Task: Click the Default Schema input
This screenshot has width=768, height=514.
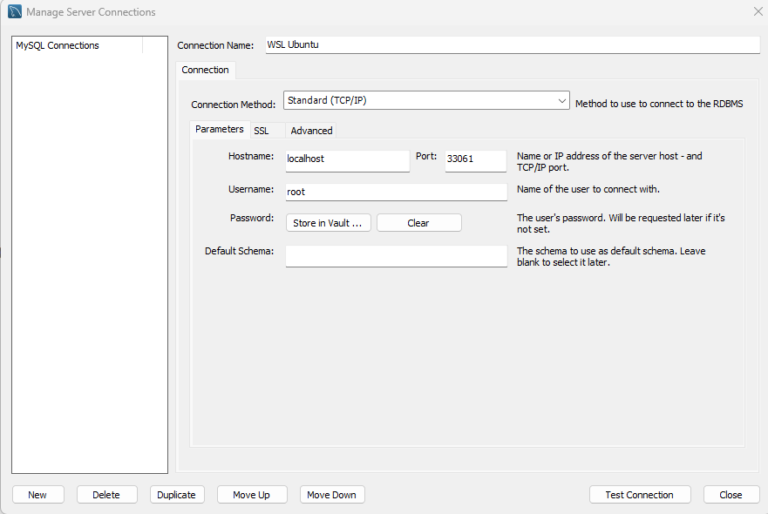Action: coord(396,256)
